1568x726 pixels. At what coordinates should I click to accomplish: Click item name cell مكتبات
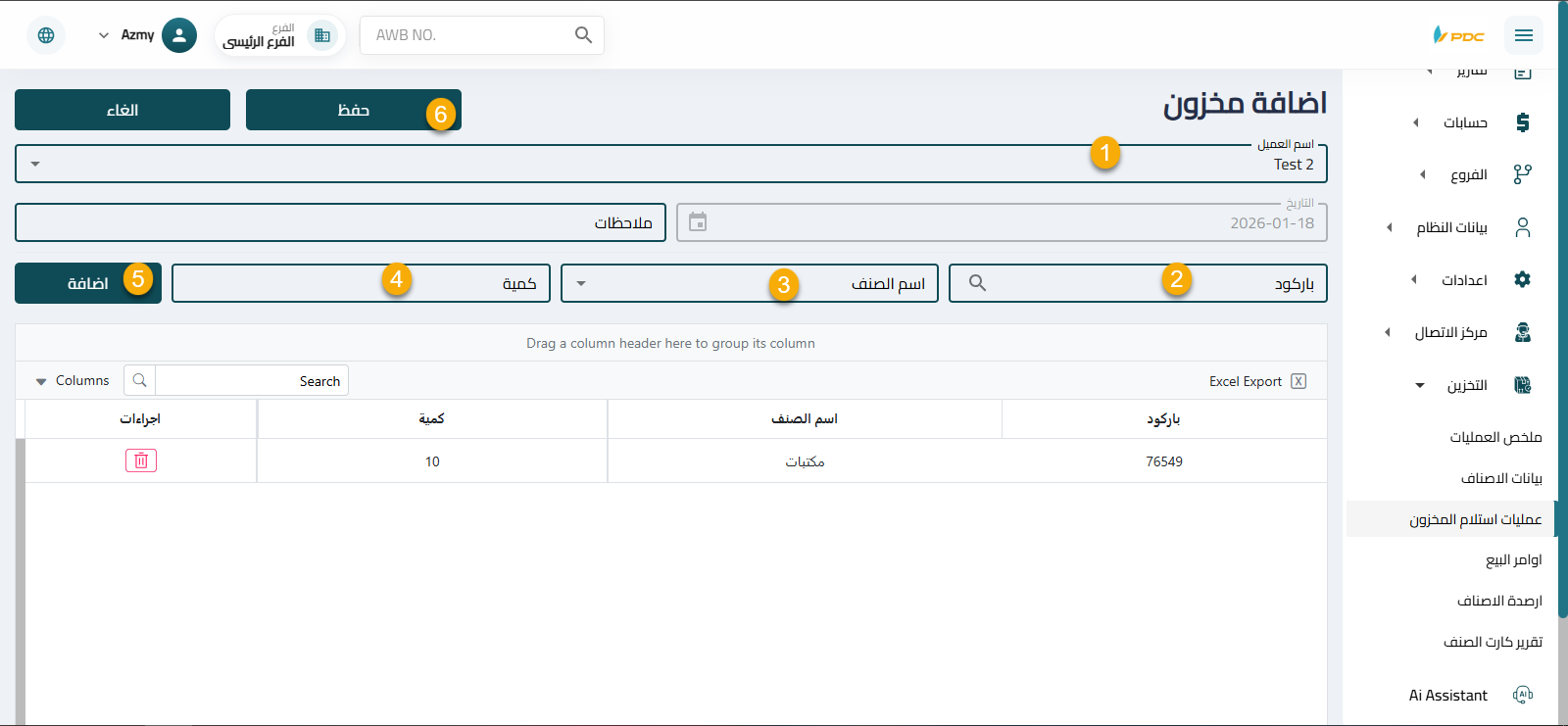[x=805, y=461]
